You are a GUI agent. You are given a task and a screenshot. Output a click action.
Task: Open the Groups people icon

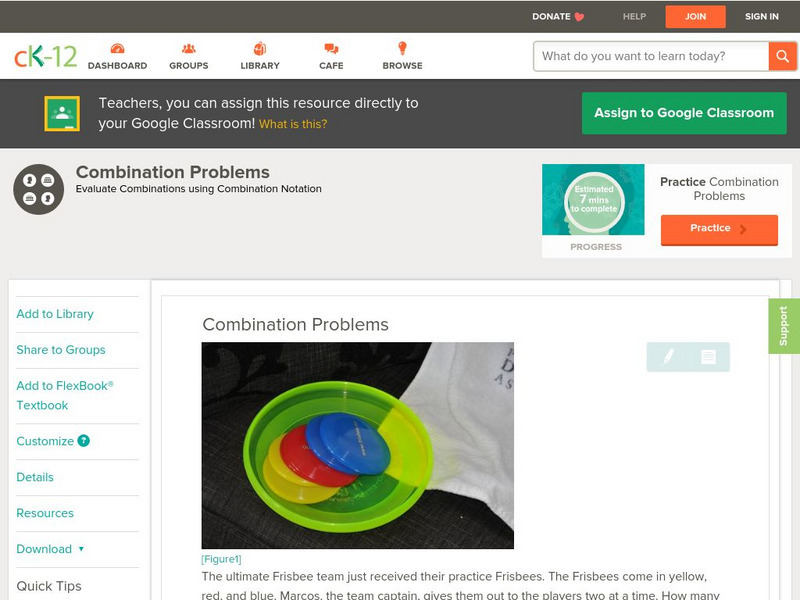tap(188, 48)
